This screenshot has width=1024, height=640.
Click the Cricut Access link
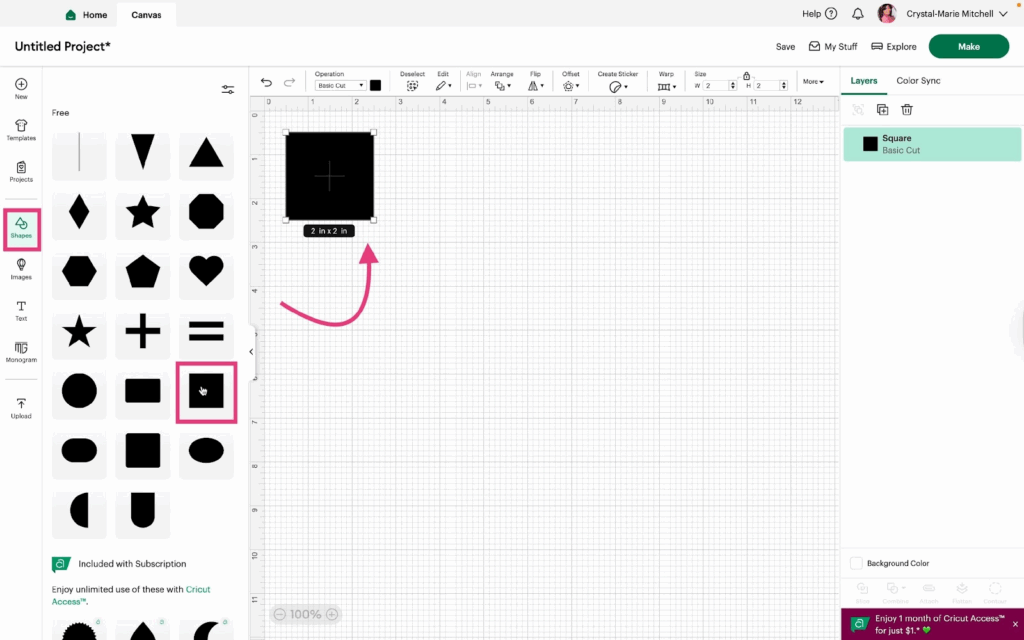[198, 589]
